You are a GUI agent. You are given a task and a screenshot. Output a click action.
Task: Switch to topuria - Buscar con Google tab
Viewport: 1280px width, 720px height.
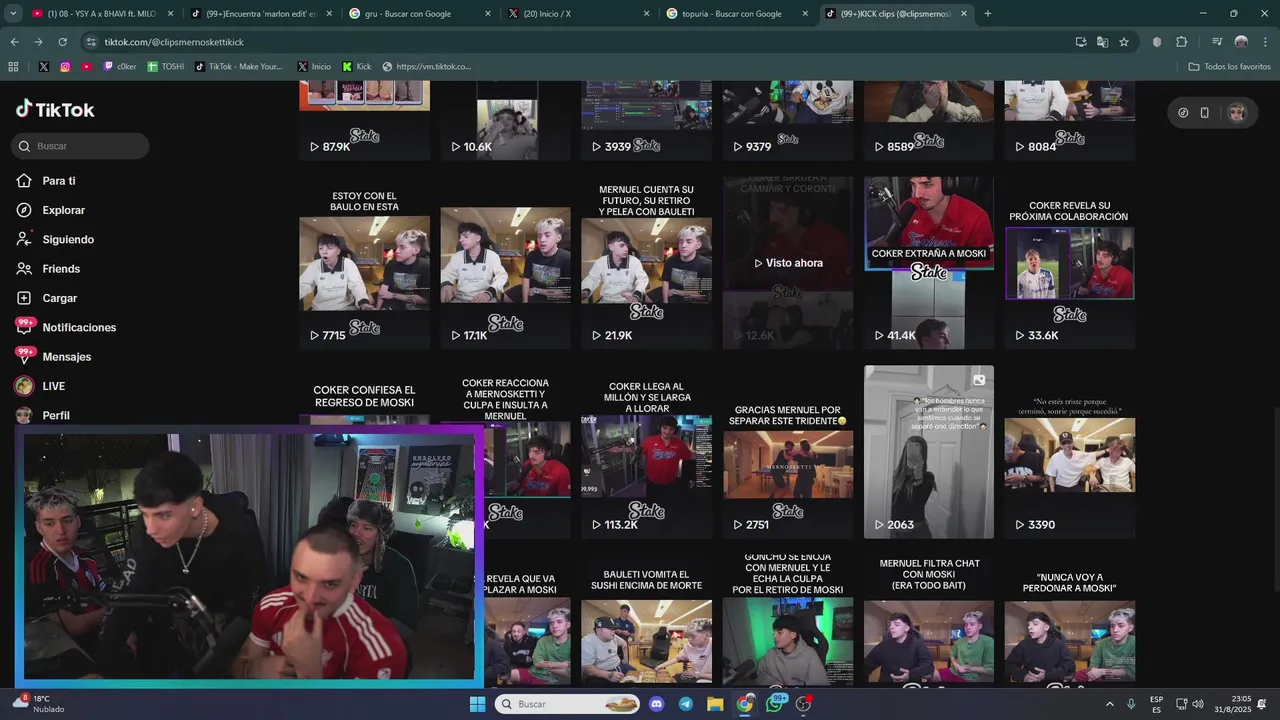tap(737, 14)
